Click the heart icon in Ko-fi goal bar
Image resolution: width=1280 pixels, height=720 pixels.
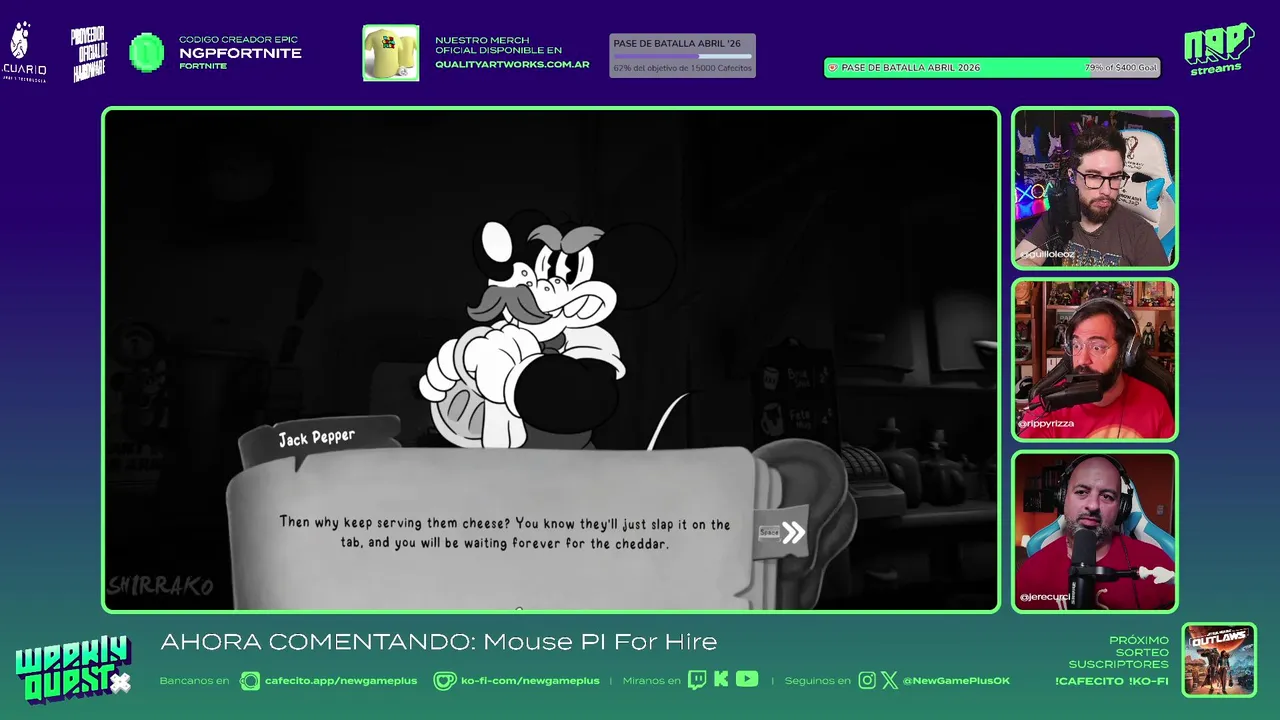tap(832, 68)
